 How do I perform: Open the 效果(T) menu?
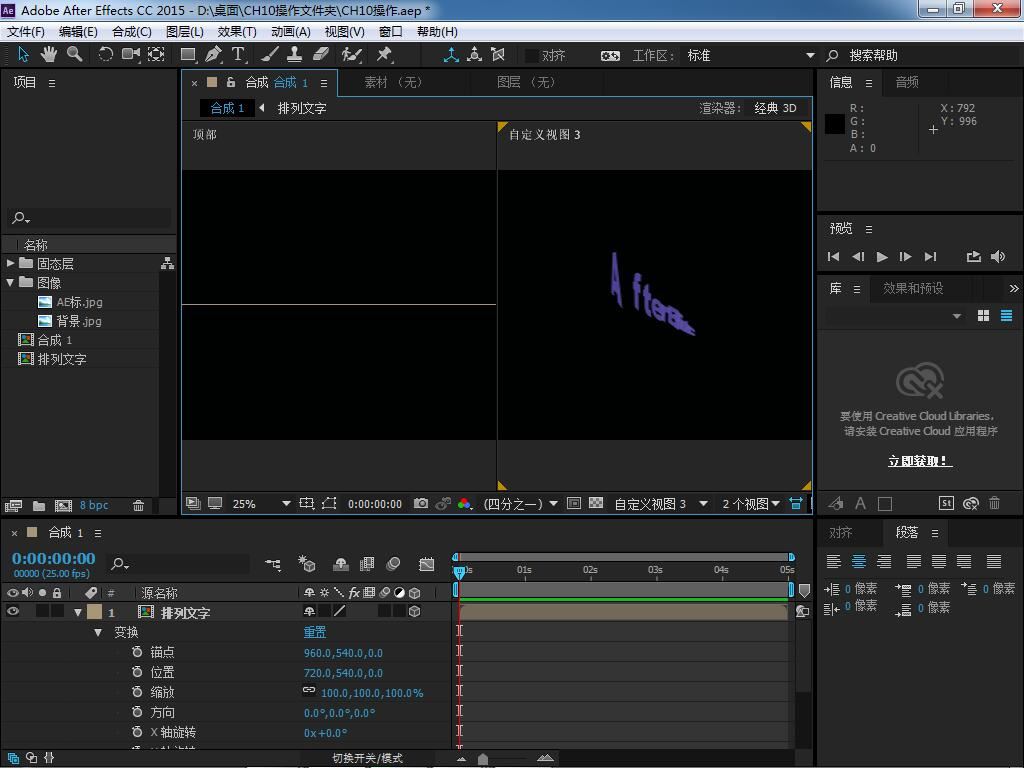click(236, 31)
